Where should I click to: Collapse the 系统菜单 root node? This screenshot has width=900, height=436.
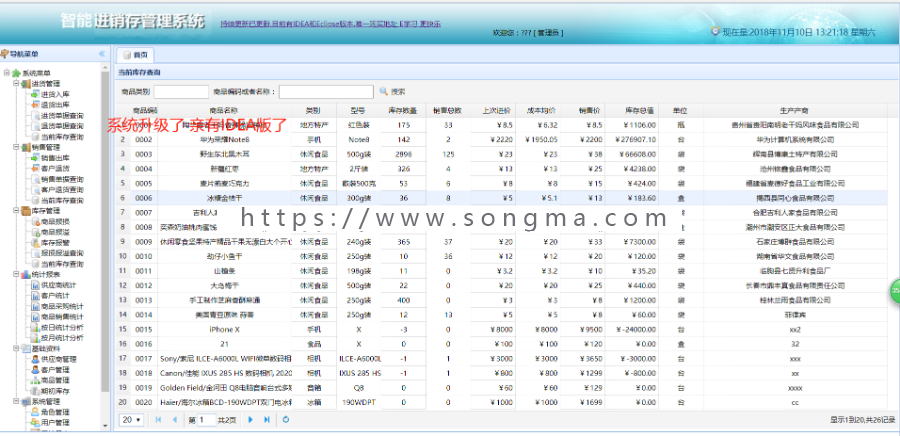pos(6,73)
